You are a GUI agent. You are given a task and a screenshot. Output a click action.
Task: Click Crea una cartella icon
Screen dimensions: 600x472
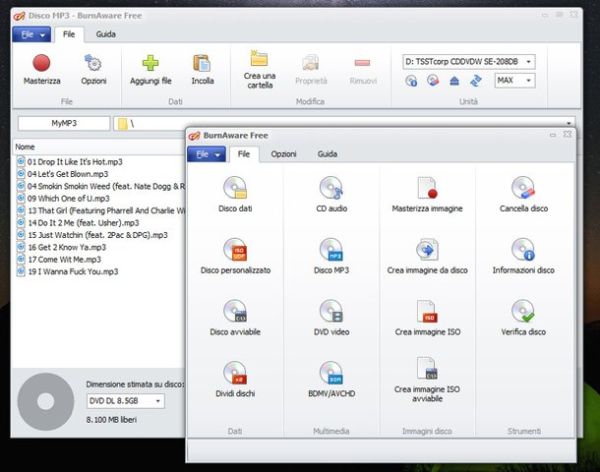click(x=259, y=59)
